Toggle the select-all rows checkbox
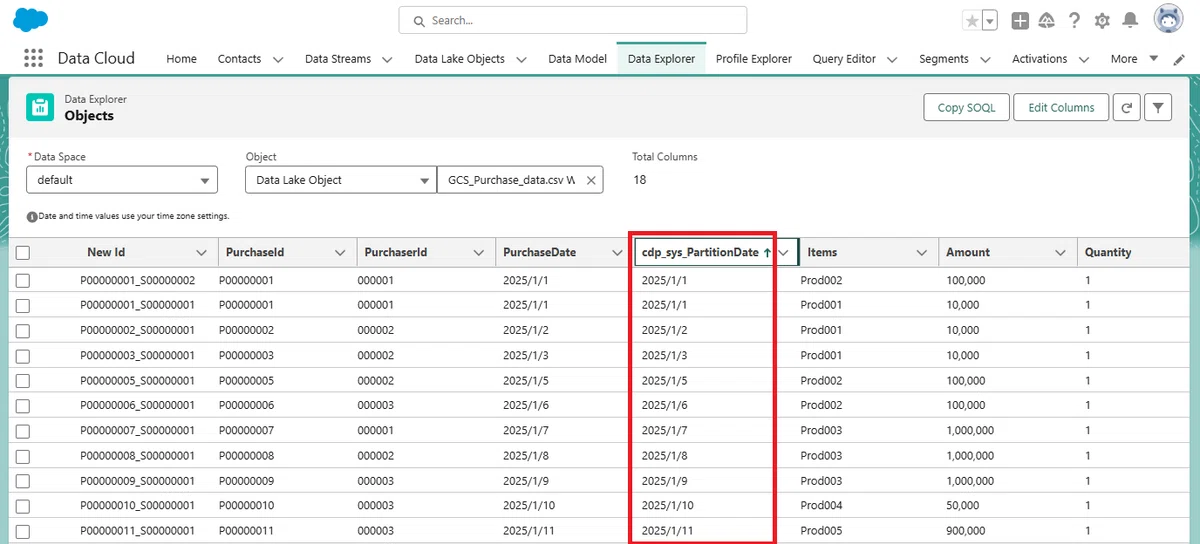Screen dimensions: 1200x544 pyautogui.click(x=23, y=253)
